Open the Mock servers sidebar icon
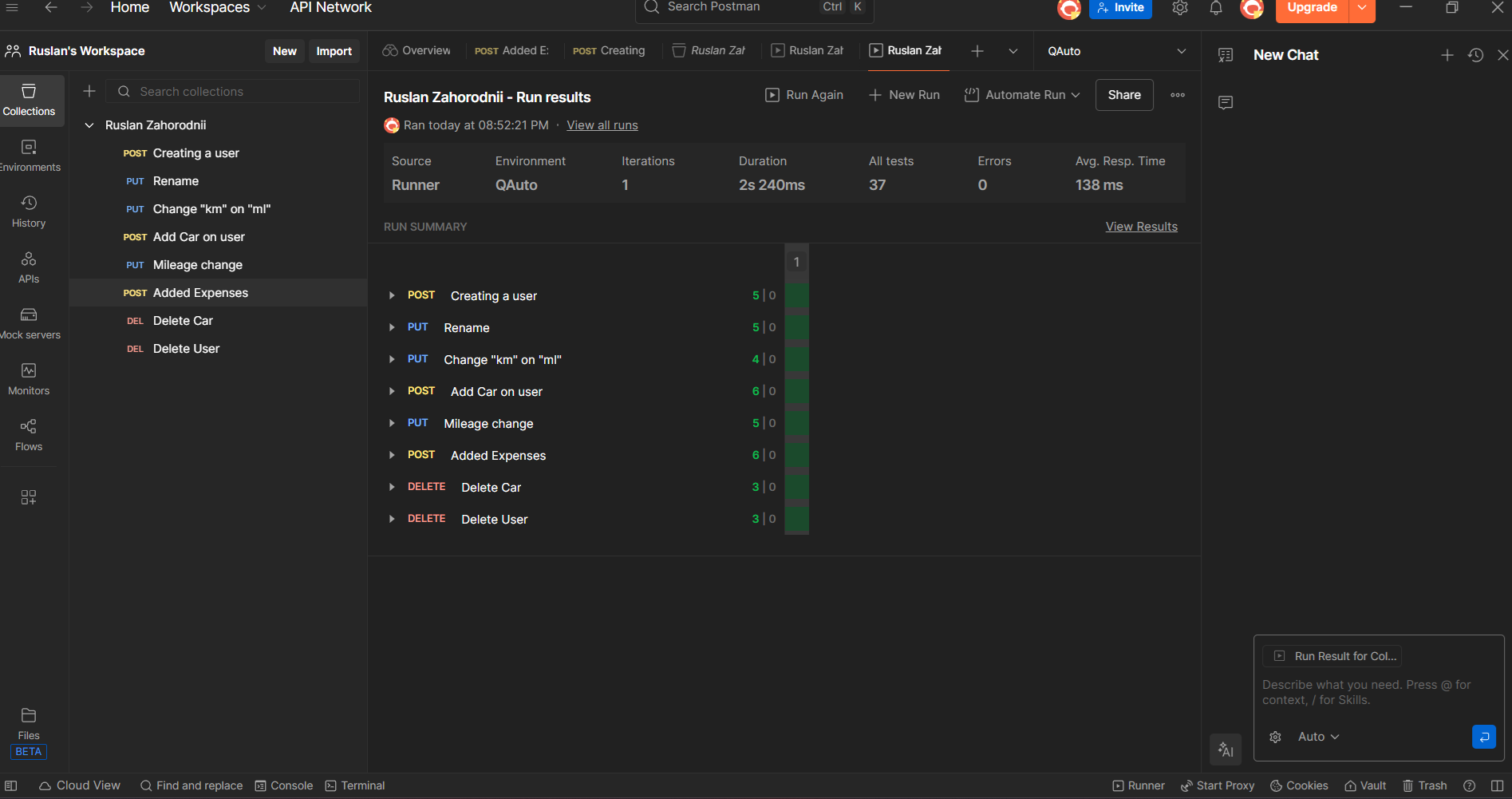Viewport: 1512px width, 799px height. click(x=30, y=323)
